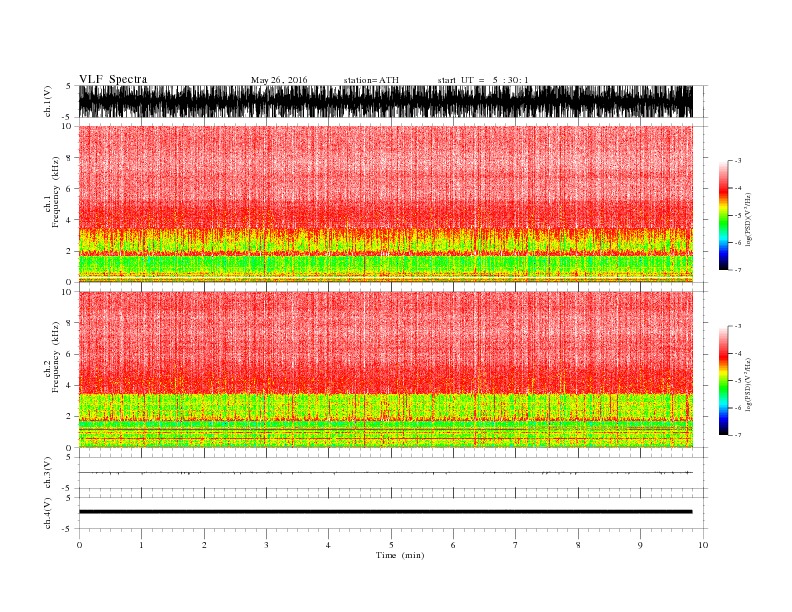Click the log(PSD) label on upper colorbar

pos(749,219)
